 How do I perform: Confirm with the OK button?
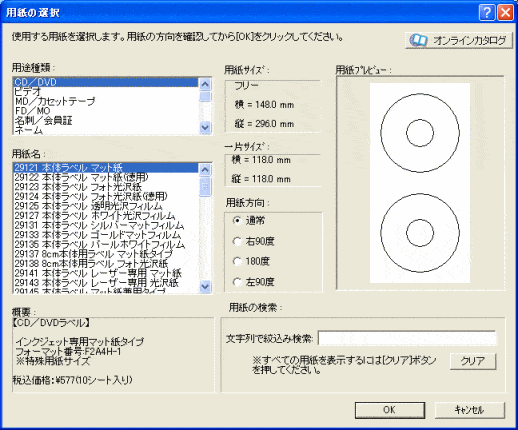pyautogui.click(x=390, y=410)
